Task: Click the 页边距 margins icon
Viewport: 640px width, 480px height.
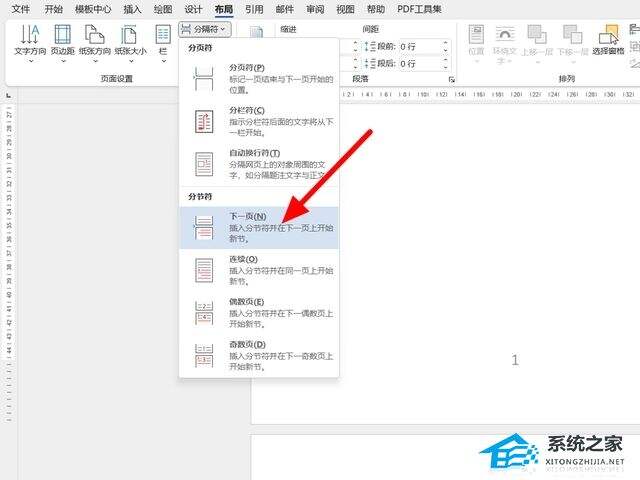Action: pyautogui.click(x=62, y=34)
